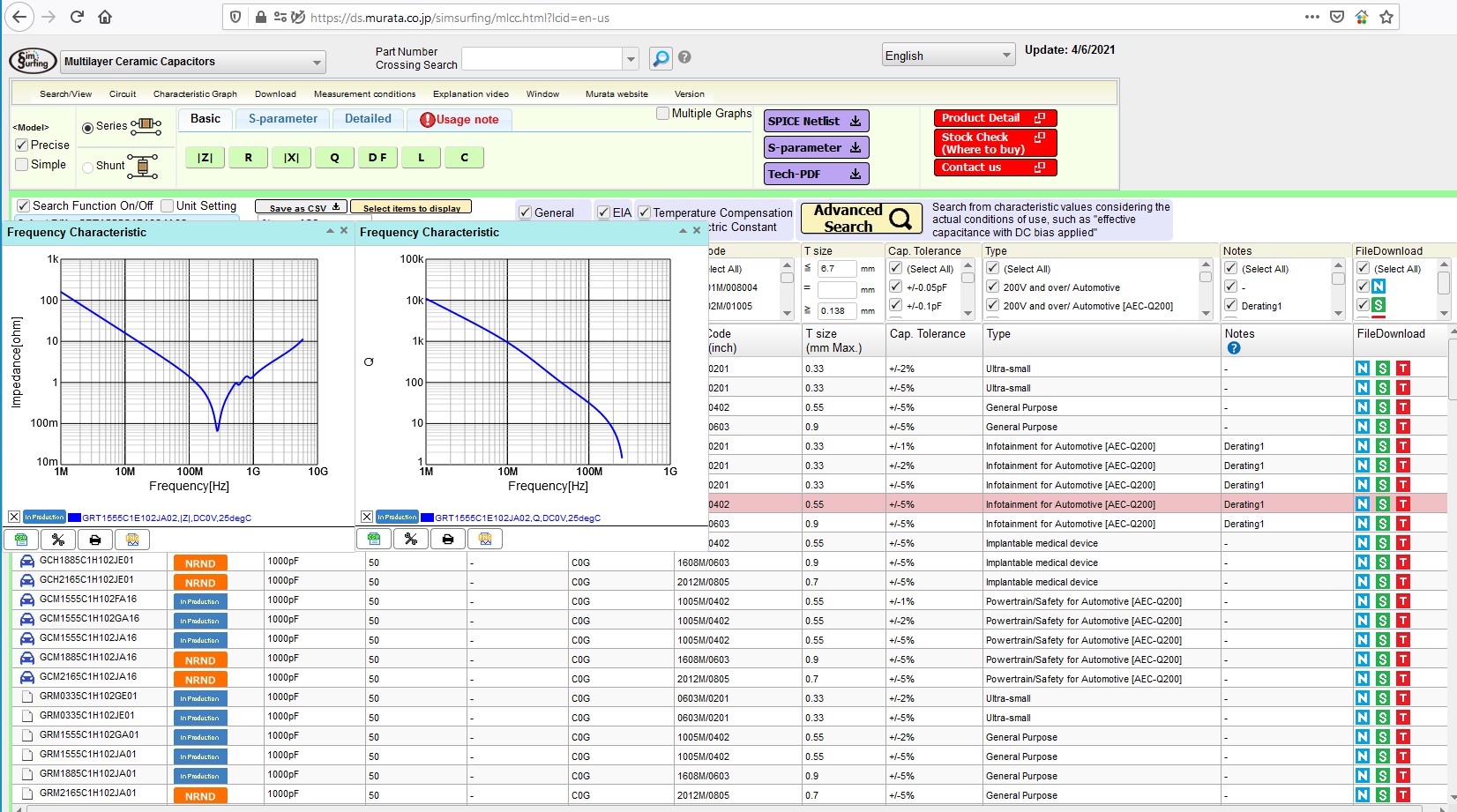Click the document icon for GRM0335C1H102GE01
This screenshot has width=1457, height=812.
[27, 697]
